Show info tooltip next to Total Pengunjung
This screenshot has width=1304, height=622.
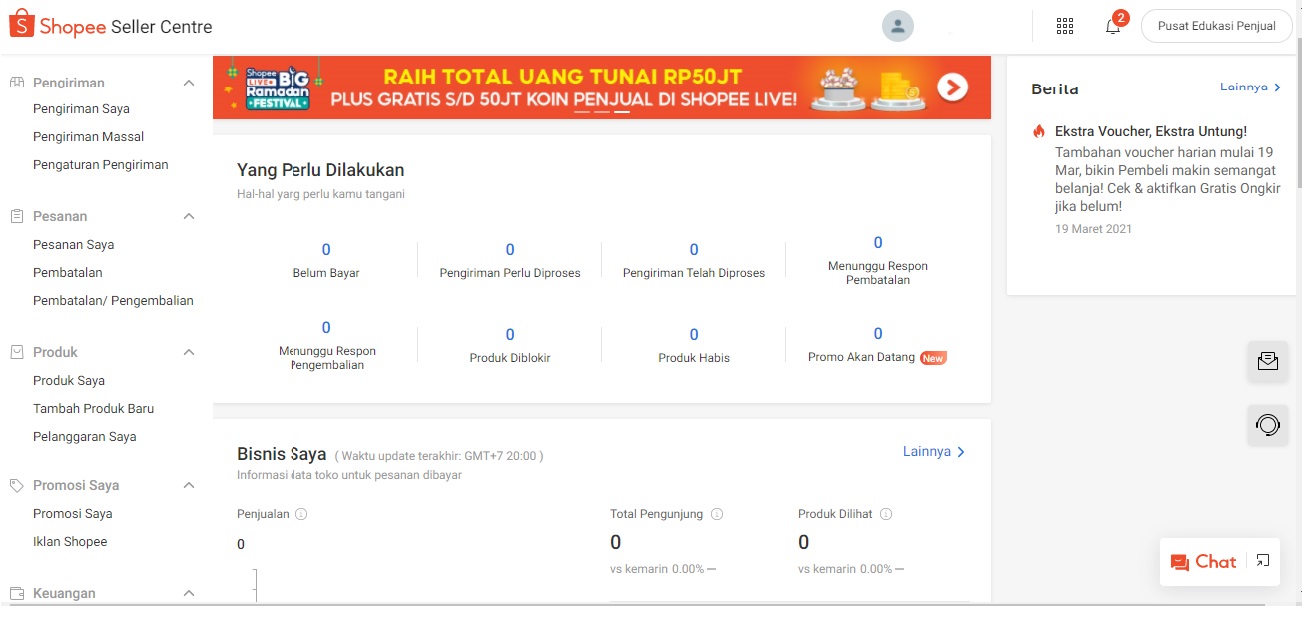(x=717, y=514)
